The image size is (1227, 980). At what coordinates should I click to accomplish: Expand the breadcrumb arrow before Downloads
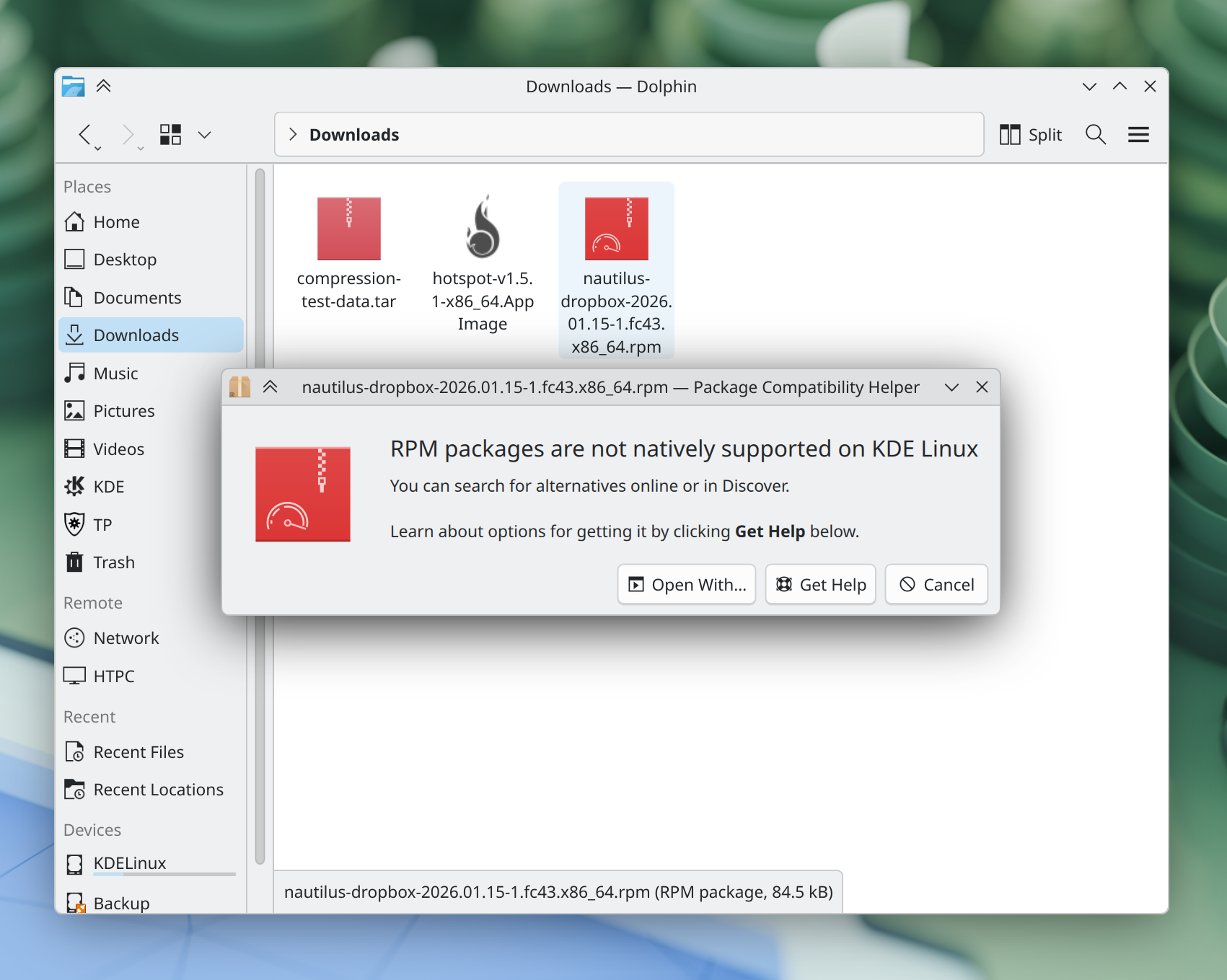point(293,134)
